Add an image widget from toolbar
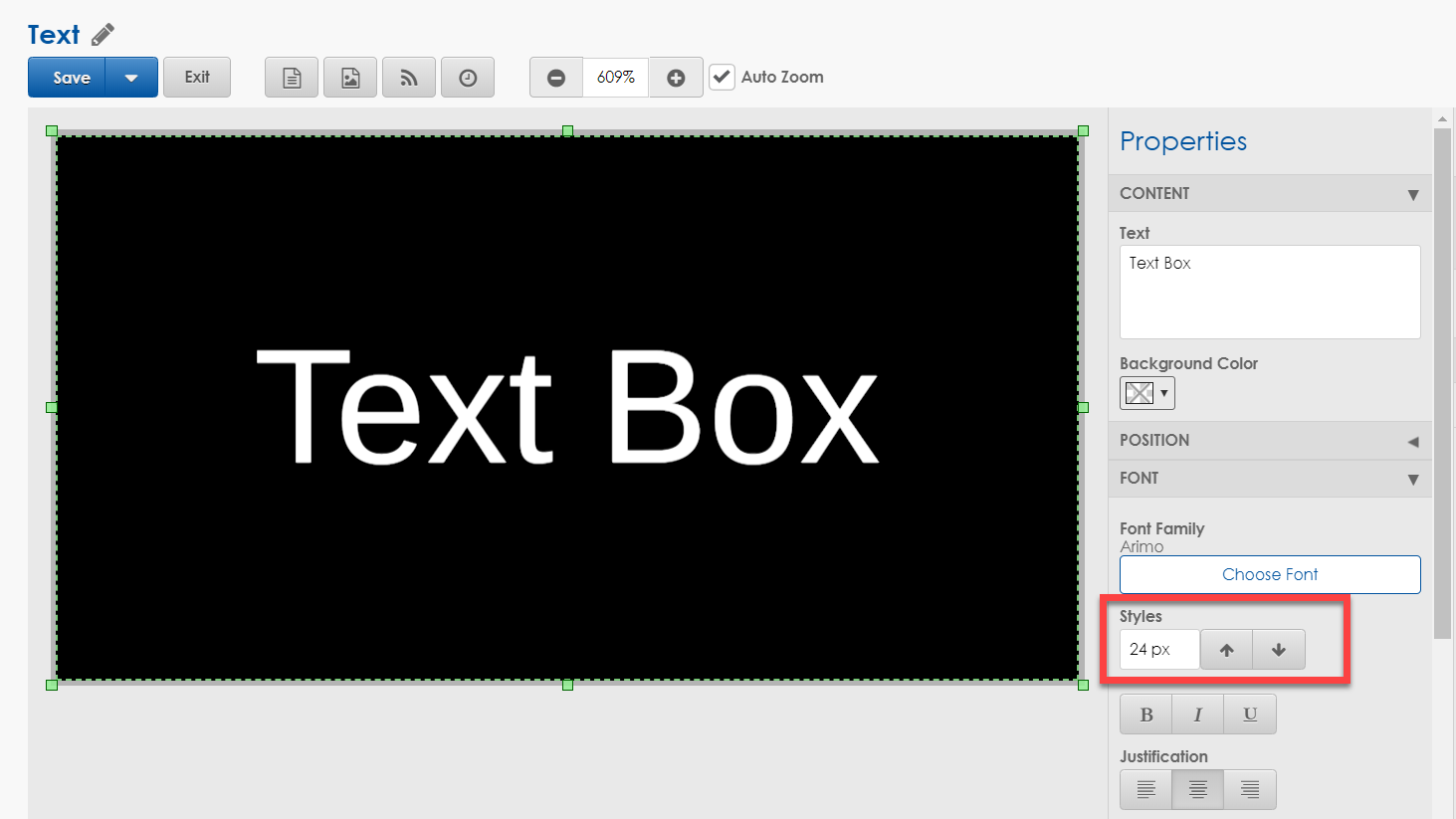 [350, 78]
